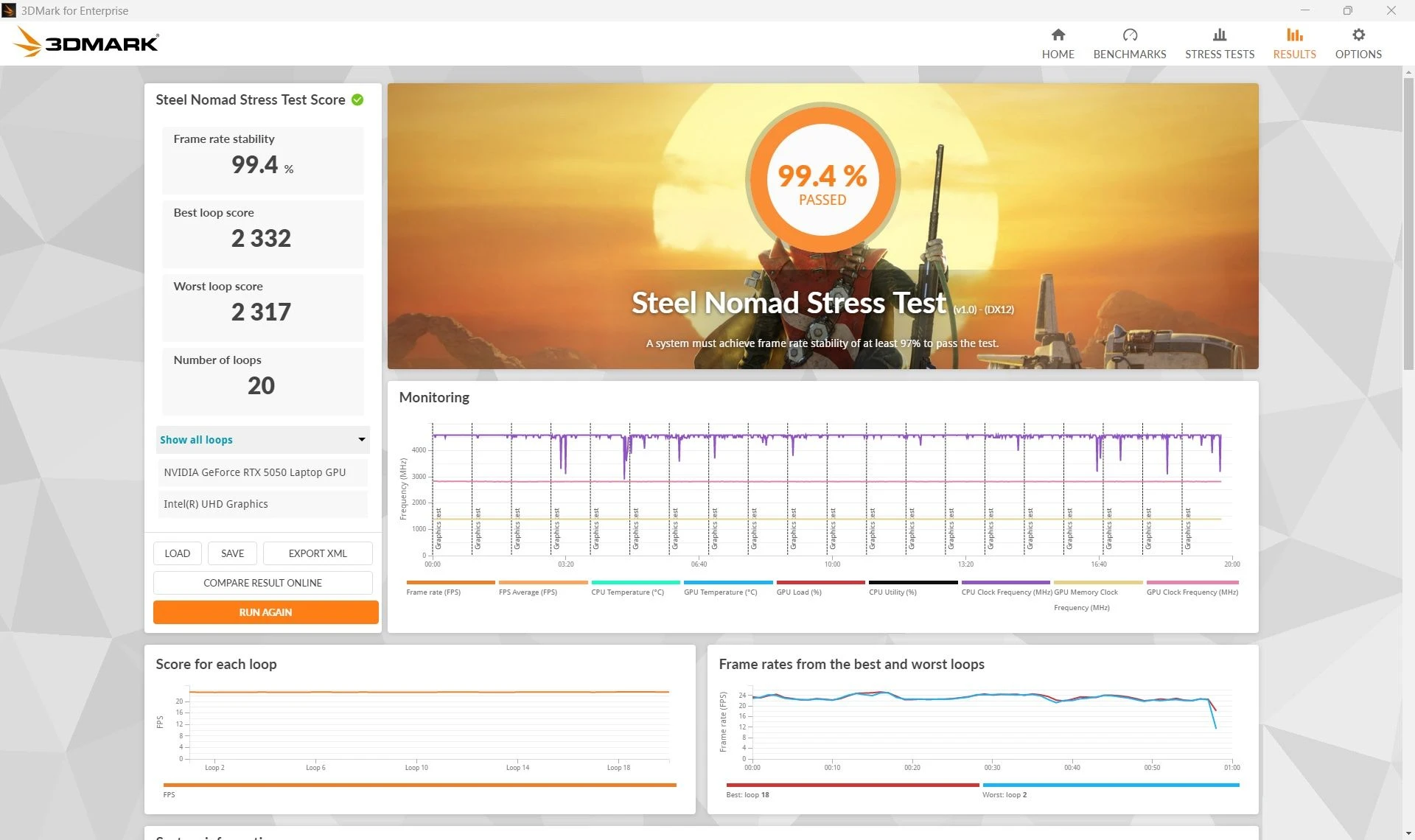Viewport: 1415px width, 840px height.
Task: Click the 3DMark logo
Action: click(x=85, y=43)
